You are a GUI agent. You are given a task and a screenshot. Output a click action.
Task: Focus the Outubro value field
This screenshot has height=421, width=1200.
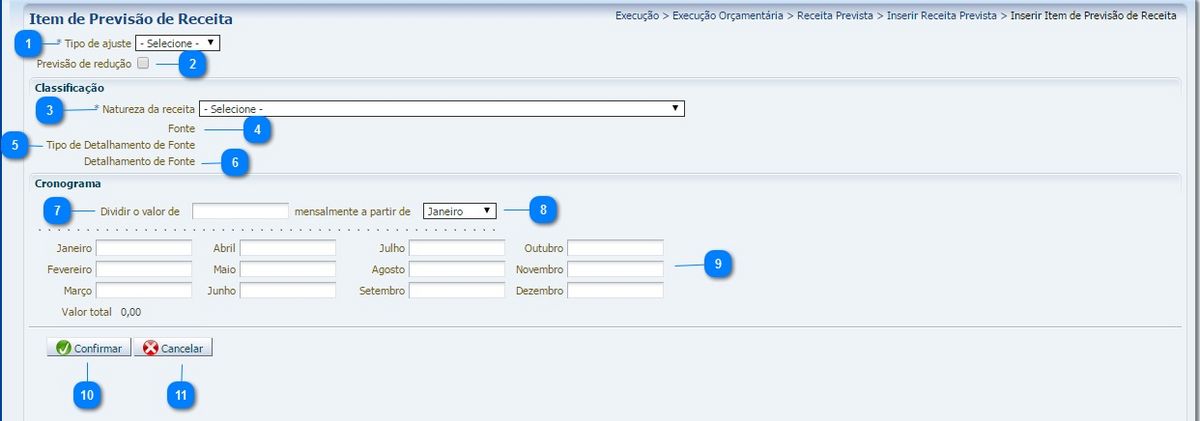coord(615,248)
